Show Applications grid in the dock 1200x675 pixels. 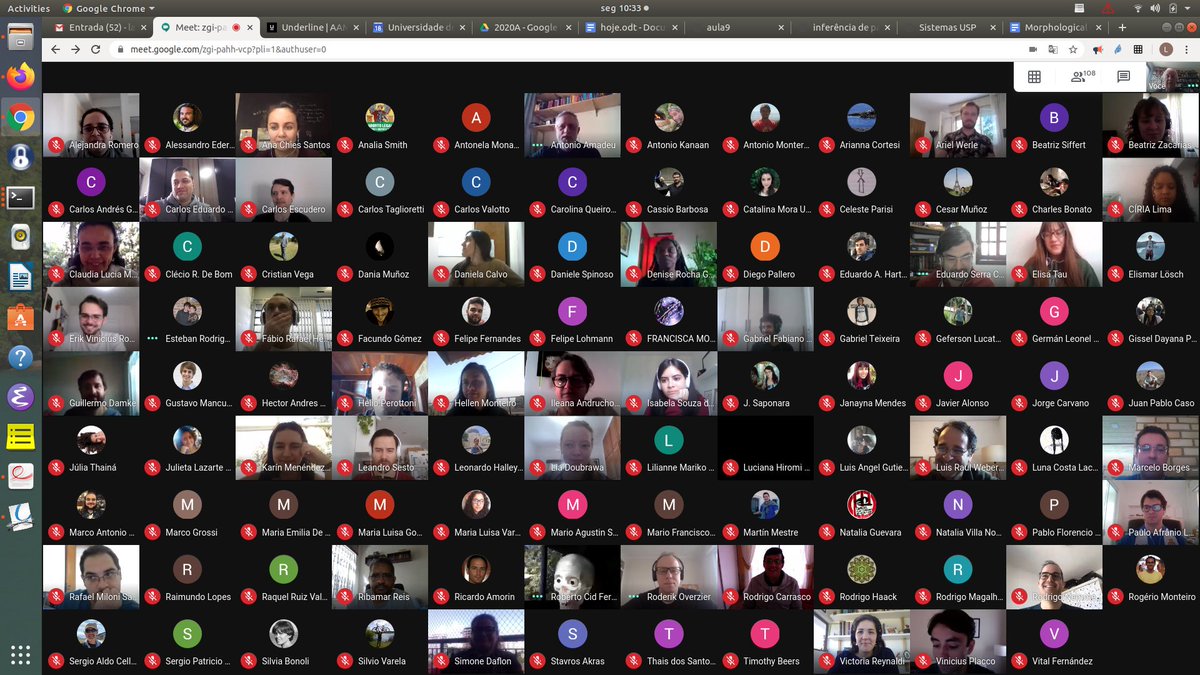21,655
